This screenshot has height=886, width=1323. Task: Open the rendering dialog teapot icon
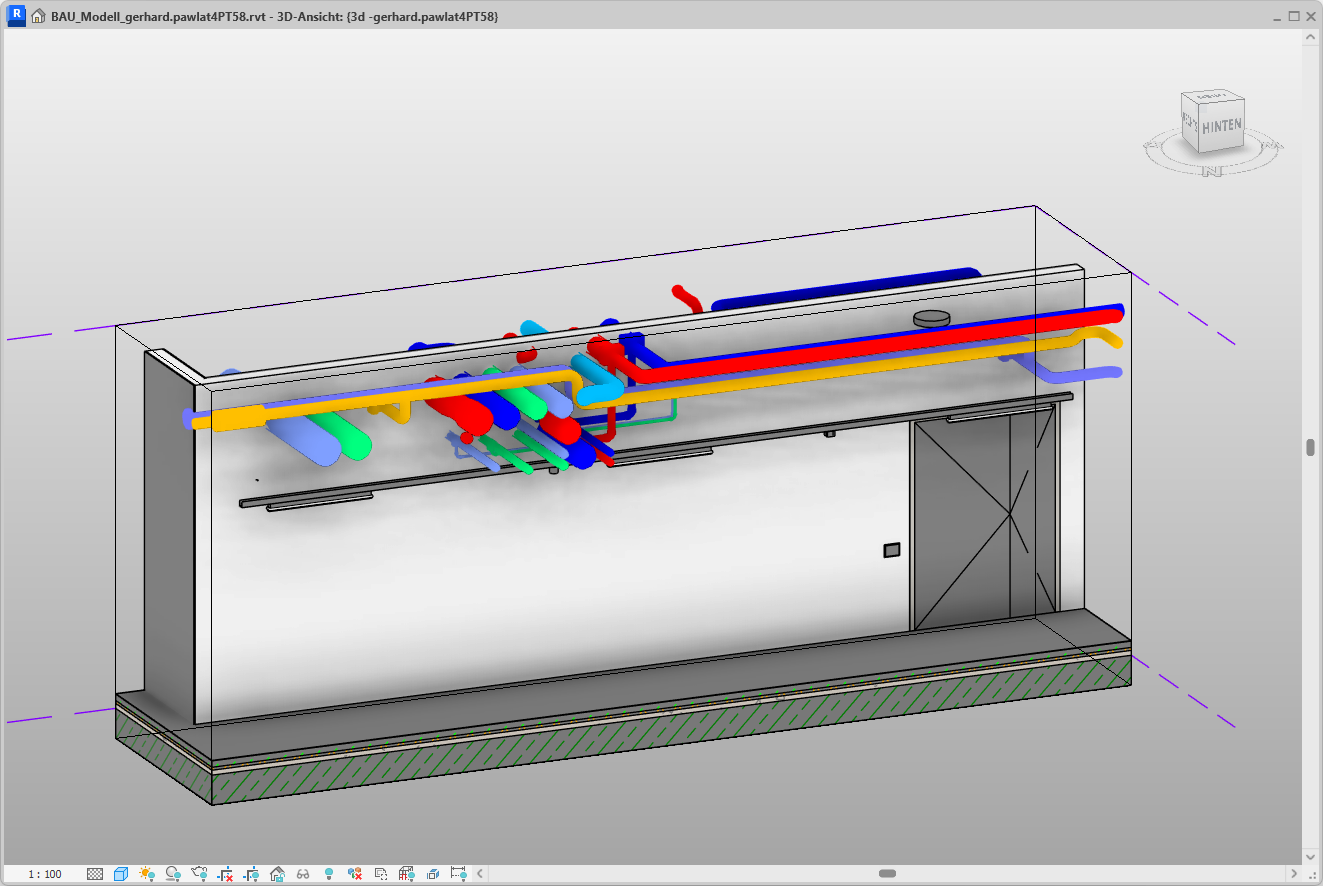[199, 874]
